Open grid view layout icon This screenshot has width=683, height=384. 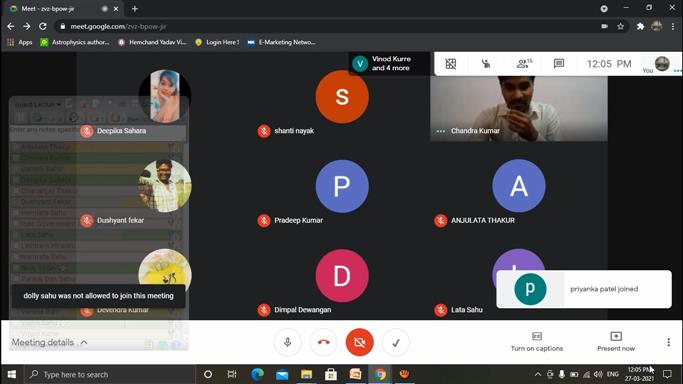450,64
